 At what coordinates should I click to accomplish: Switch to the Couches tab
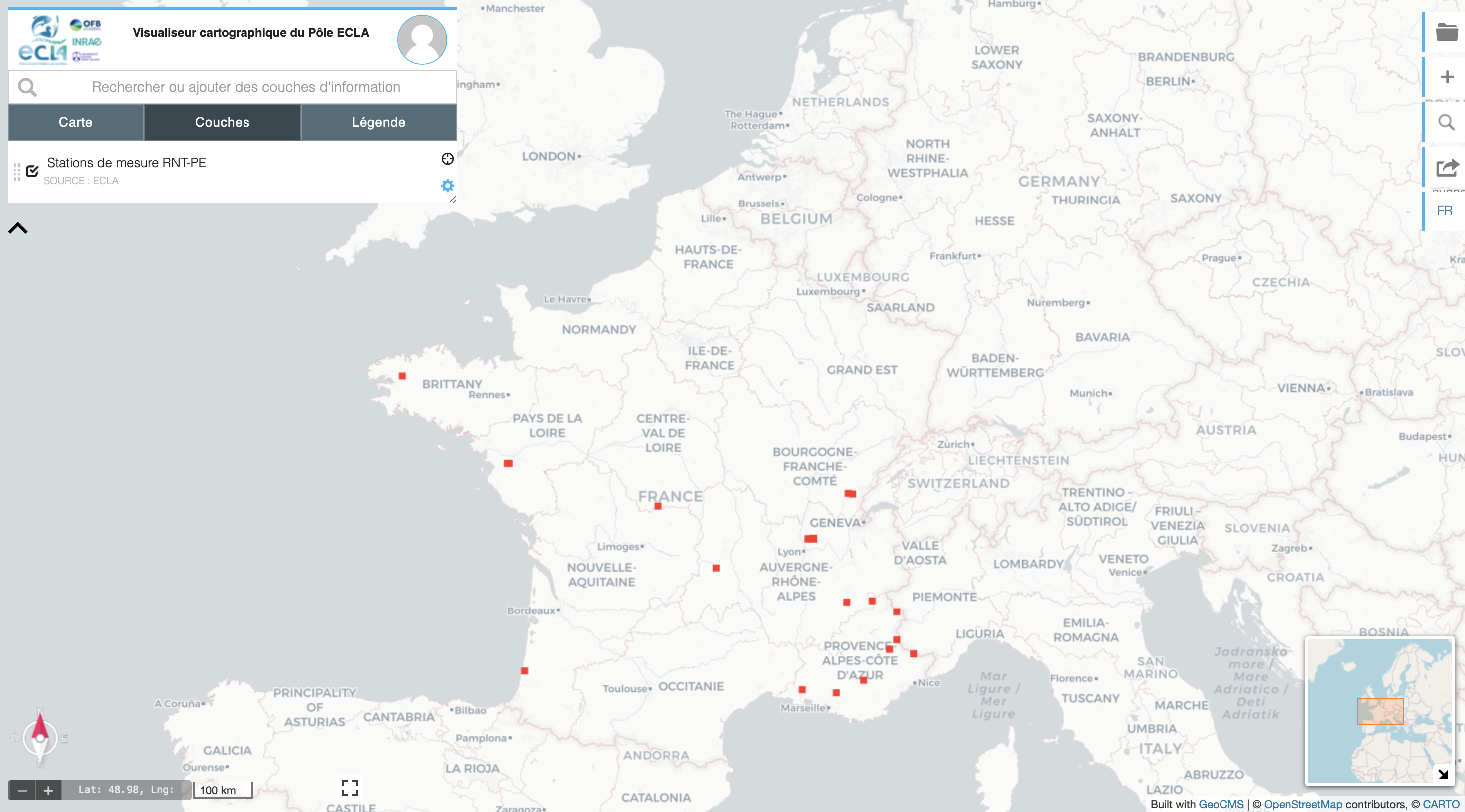[x=222, y=122]
